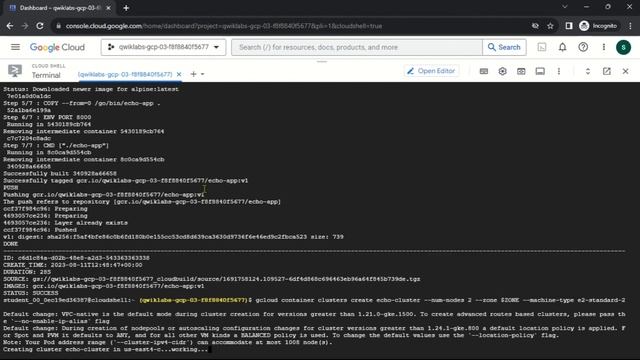640x360 pixels.
Task: Click the 'Terminal' label
Action: pos(46,75)
